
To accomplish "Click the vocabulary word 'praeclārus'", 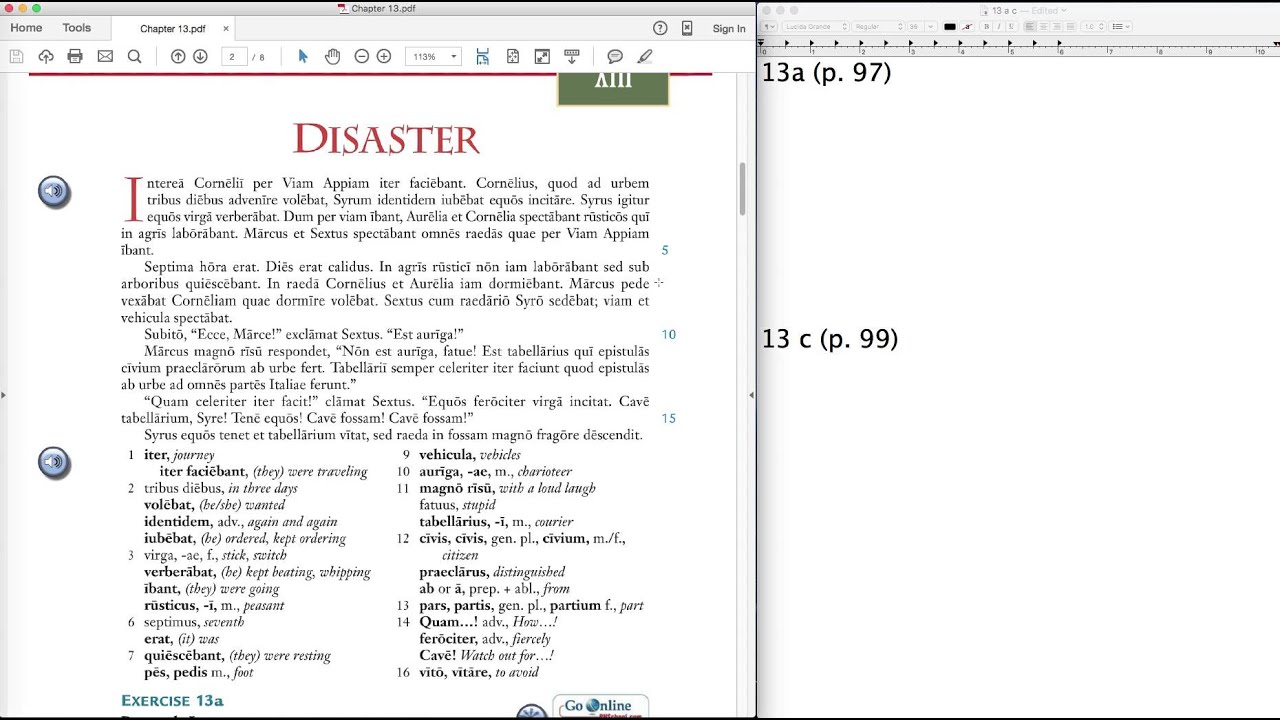I will click(x=454, y=572).
